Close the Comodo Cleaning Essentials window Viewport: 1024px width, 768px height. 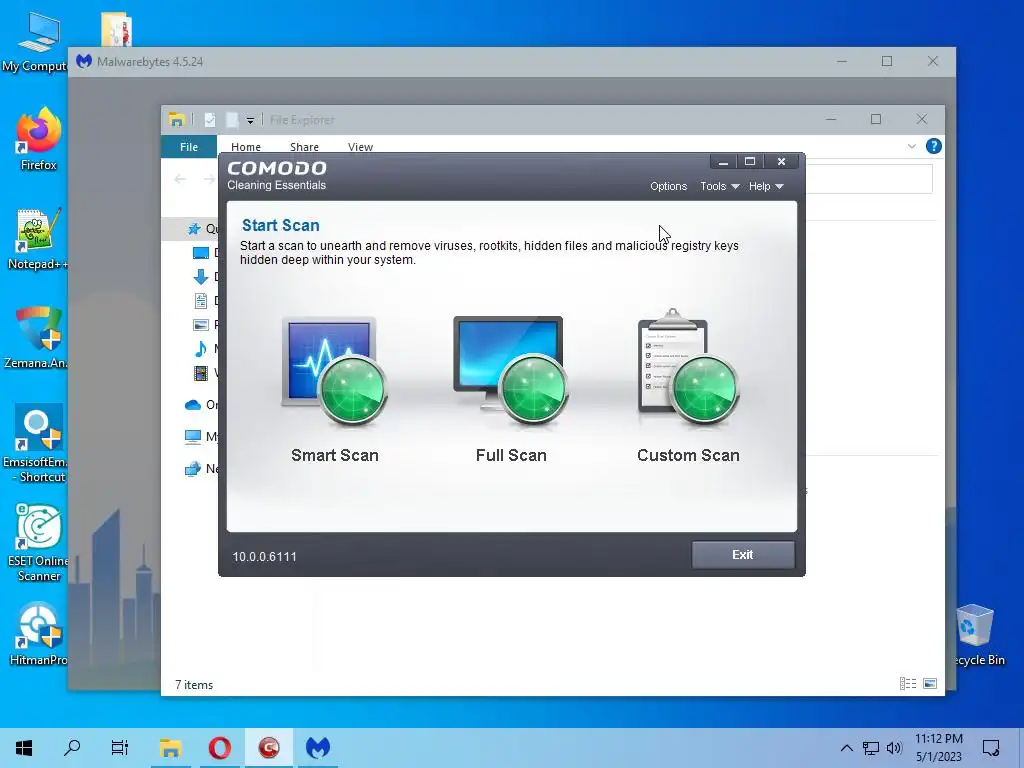(x=781, y=162)
